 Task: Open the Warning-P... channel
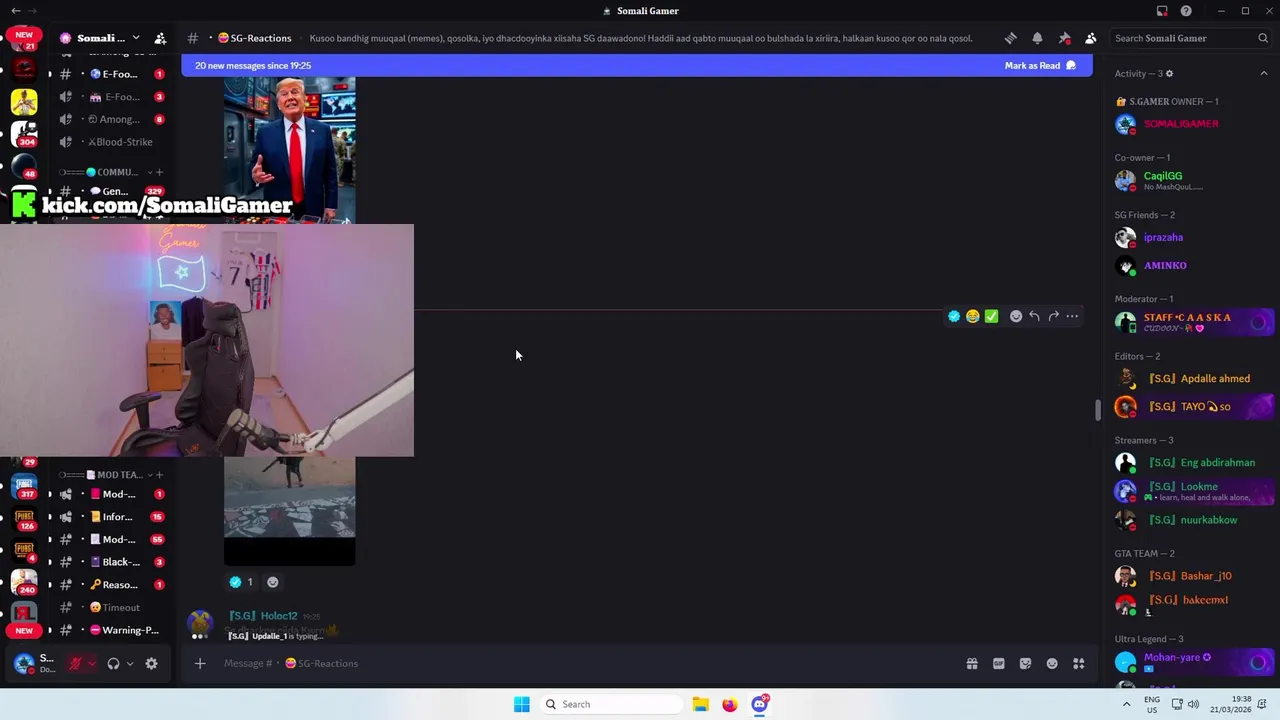coord(112,630)
